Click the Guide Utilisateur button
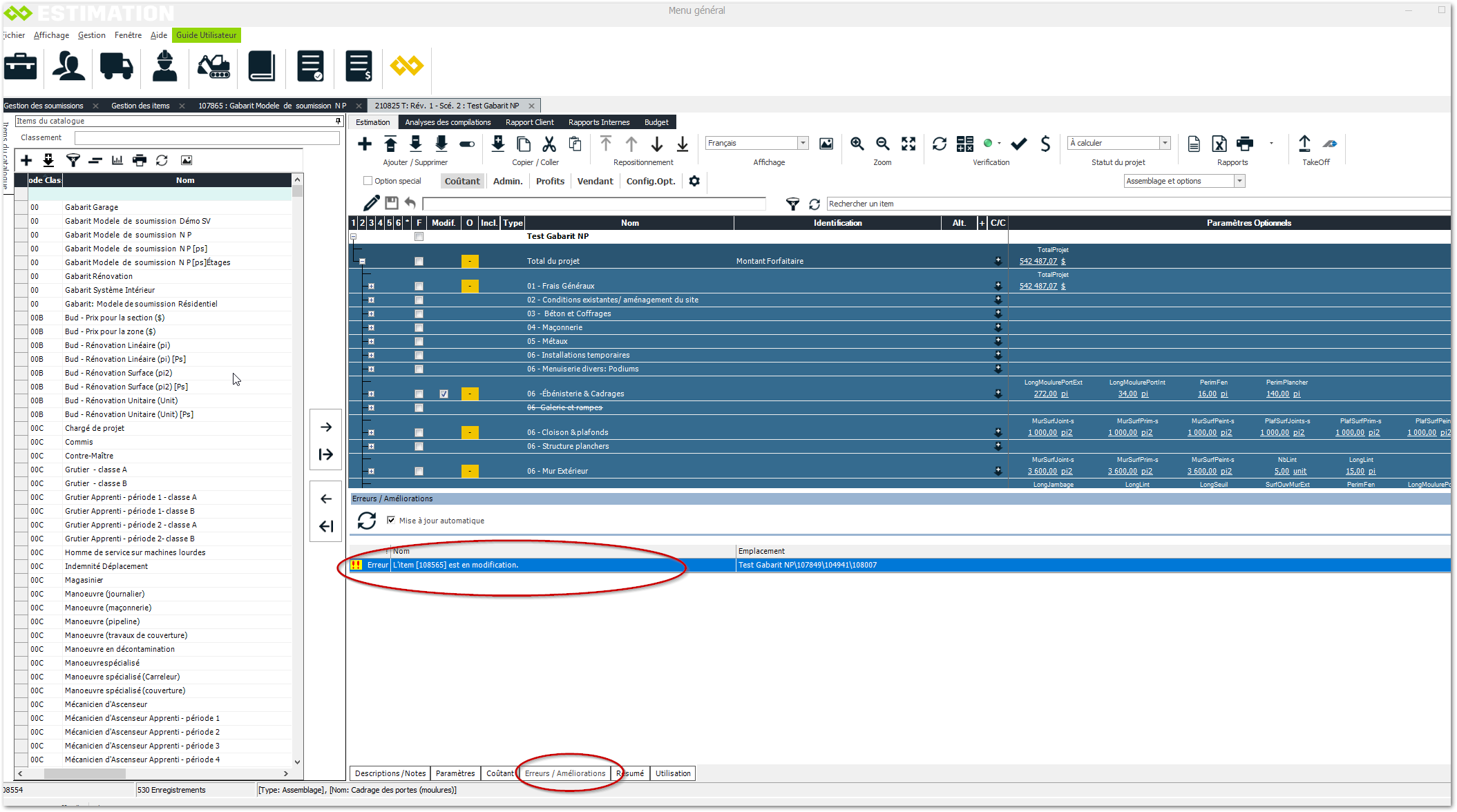The width and height of the screenshot is (1457, 812). coord(206,35)
